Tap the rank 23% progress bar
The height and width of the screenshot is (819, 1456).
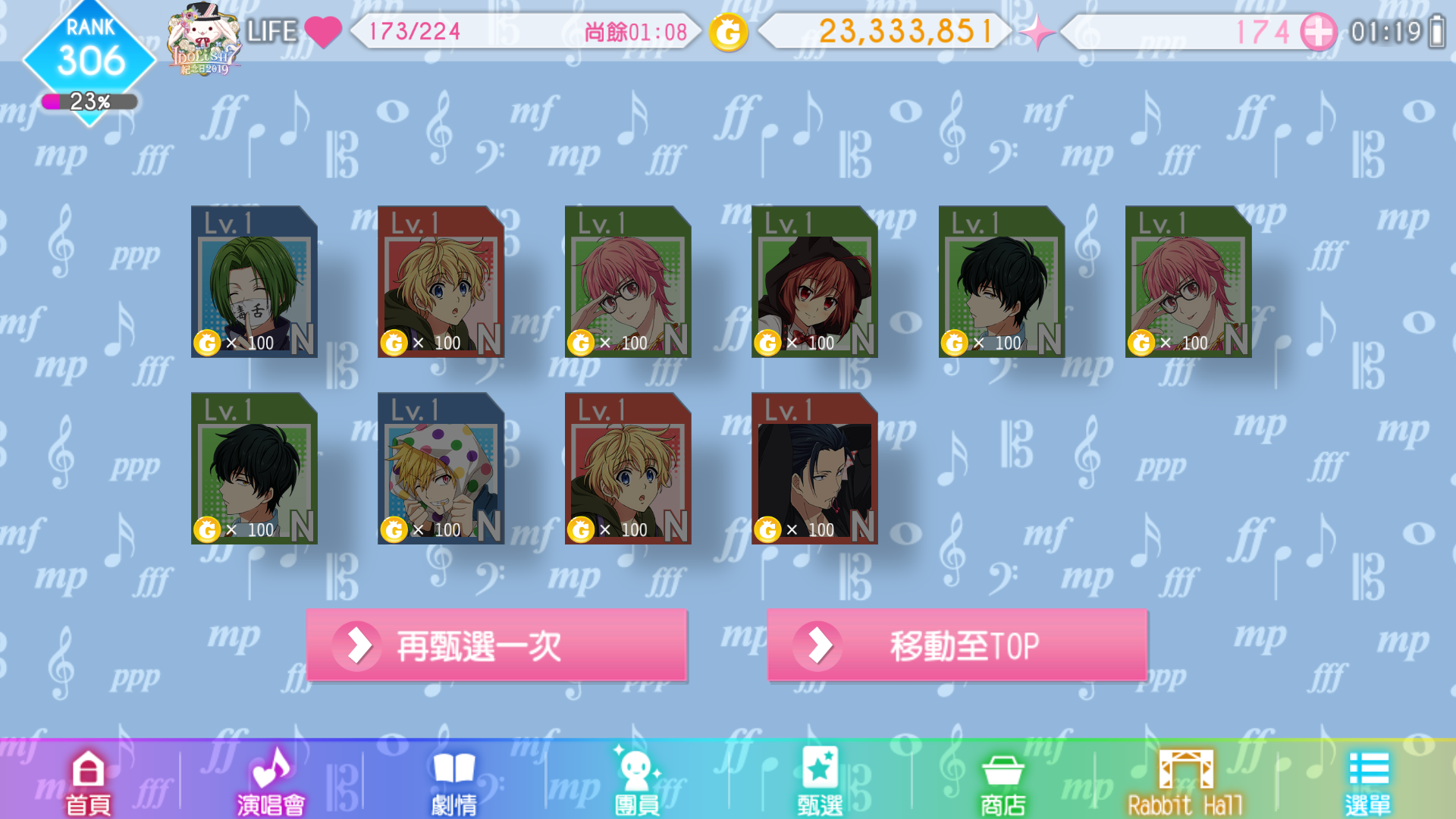coord(89,102)
